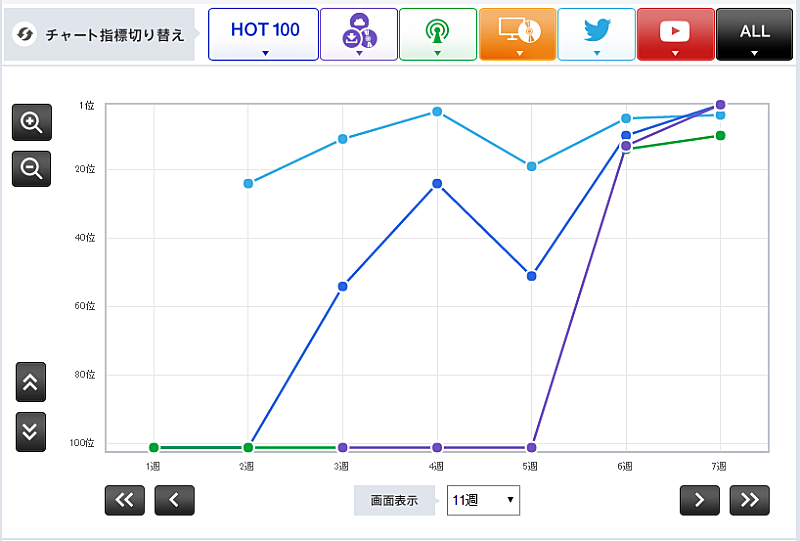The image size is (800, 541).
Task: Click the light-blue data point at week 4
Action: click(x=437, y=111)
